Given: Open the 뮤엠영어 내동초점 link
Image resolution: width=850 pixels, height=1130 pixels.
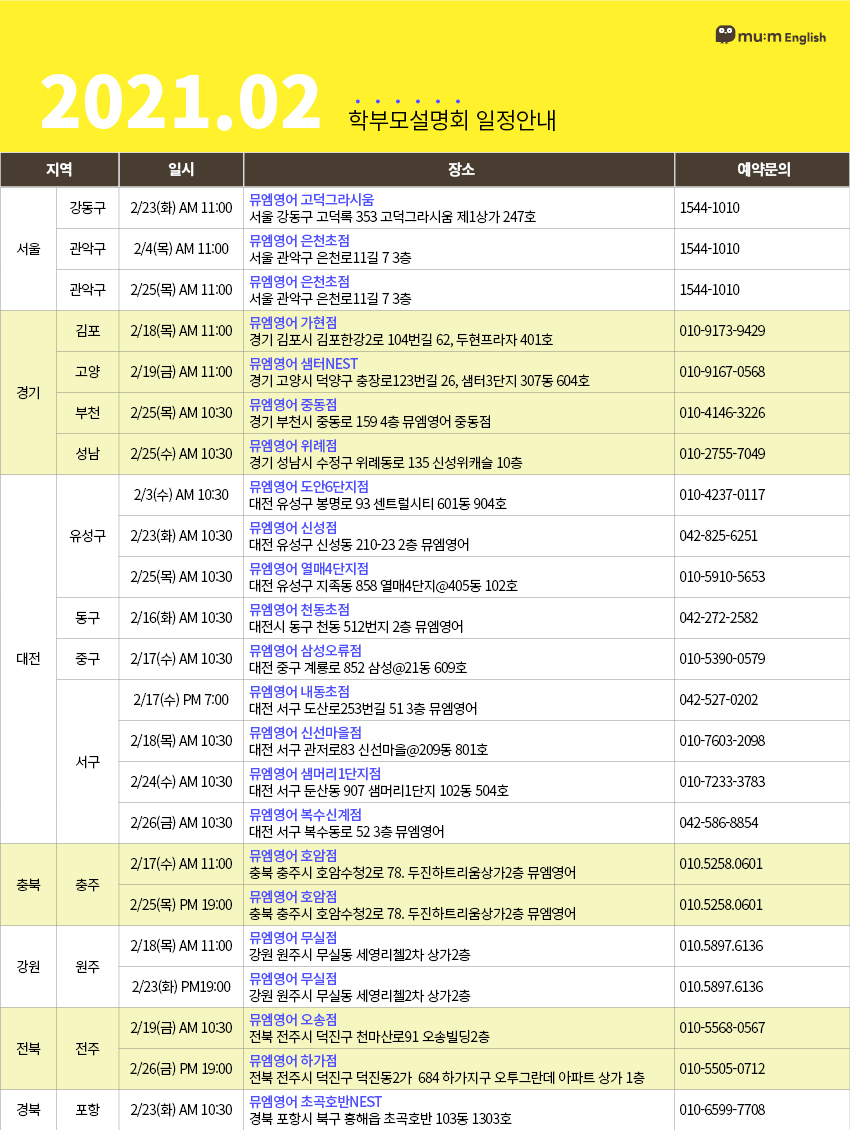Looking at the screenshot, I should point(299,693).
